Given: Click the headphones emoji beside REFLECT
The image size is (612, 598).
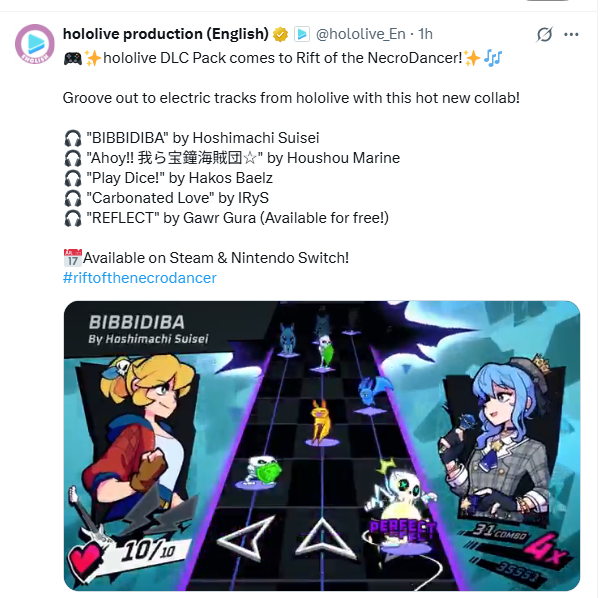Looking at the screenshot, I should [73, 218].
